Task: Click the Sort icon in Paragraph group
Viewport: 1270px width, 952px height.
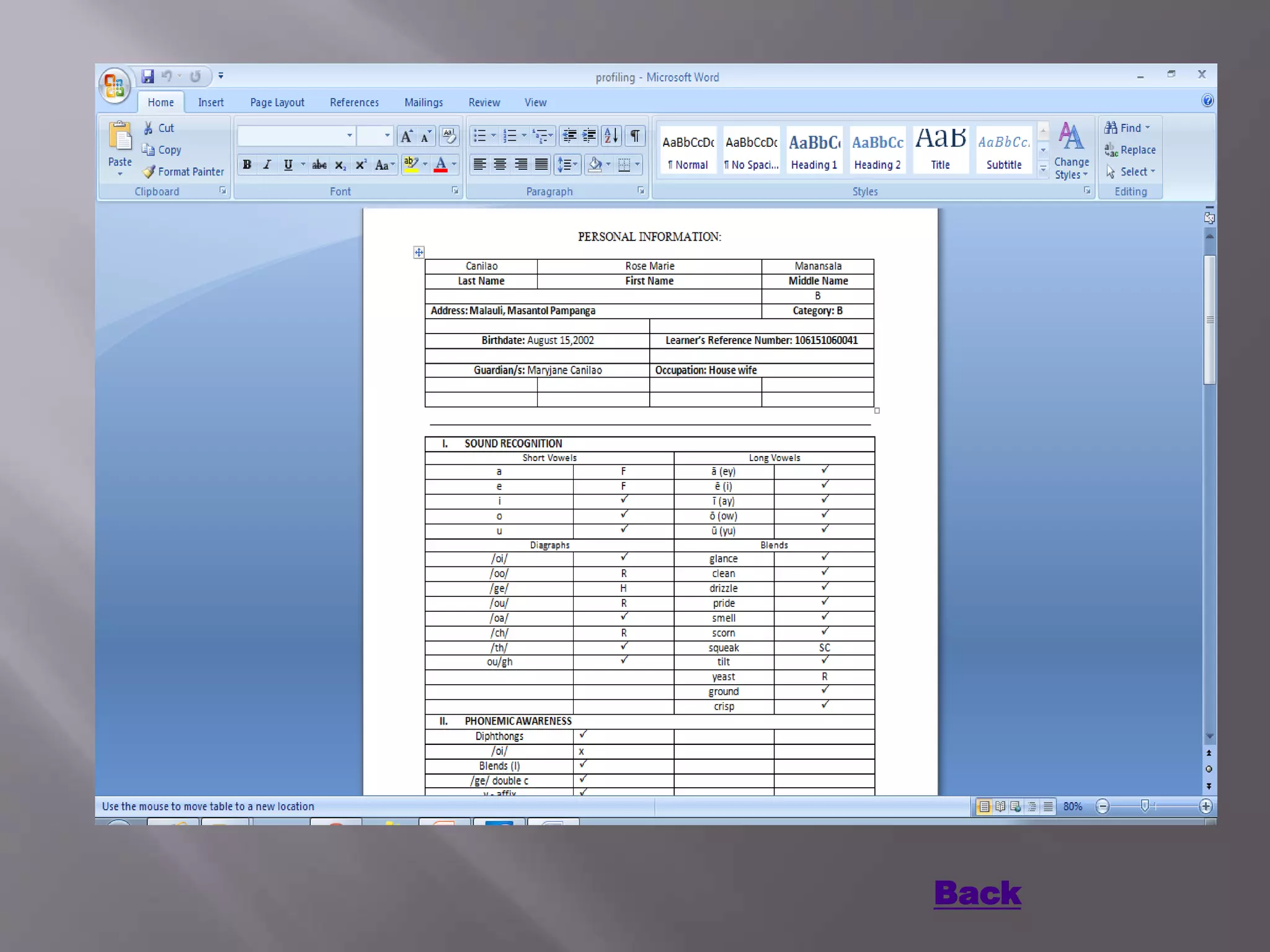Action: point(611,136)
